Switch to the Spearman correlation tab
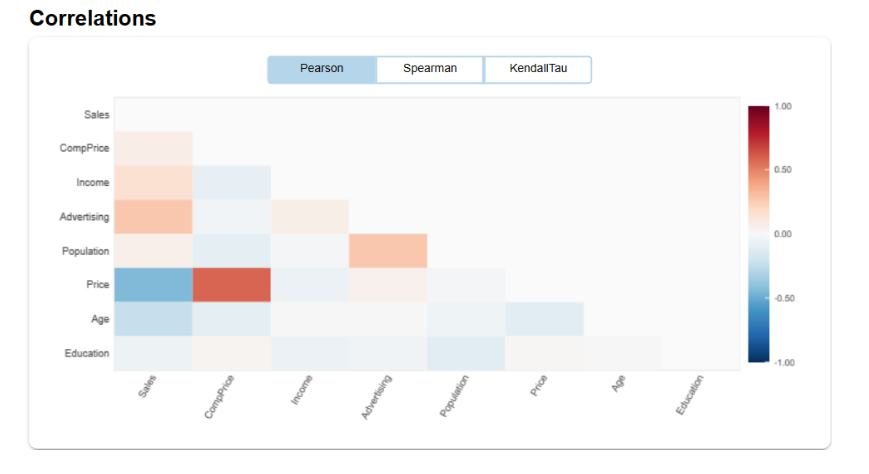The height and width of the screenshot is (474, 869). (430, 69)
